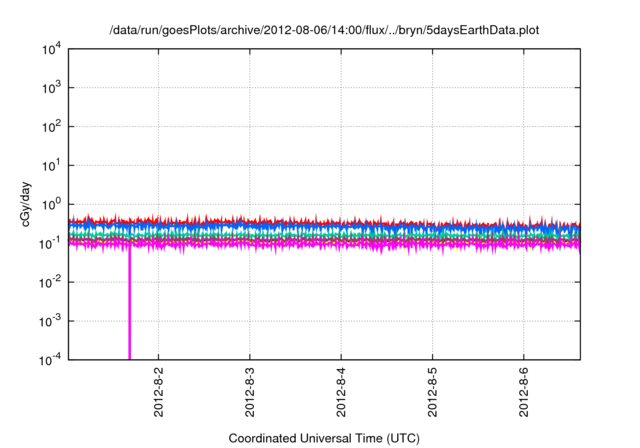Select the 10^1 y-axis tick label

coord(48,165)
